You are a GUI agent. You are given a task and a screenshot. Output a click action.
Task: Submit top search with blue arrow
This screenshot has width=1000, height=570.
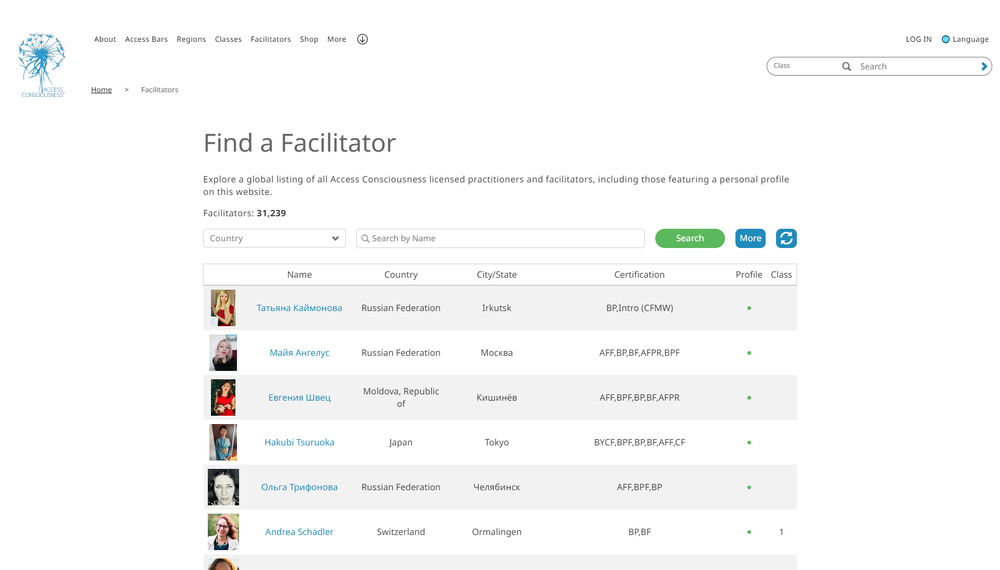click(x=984, y=66)
